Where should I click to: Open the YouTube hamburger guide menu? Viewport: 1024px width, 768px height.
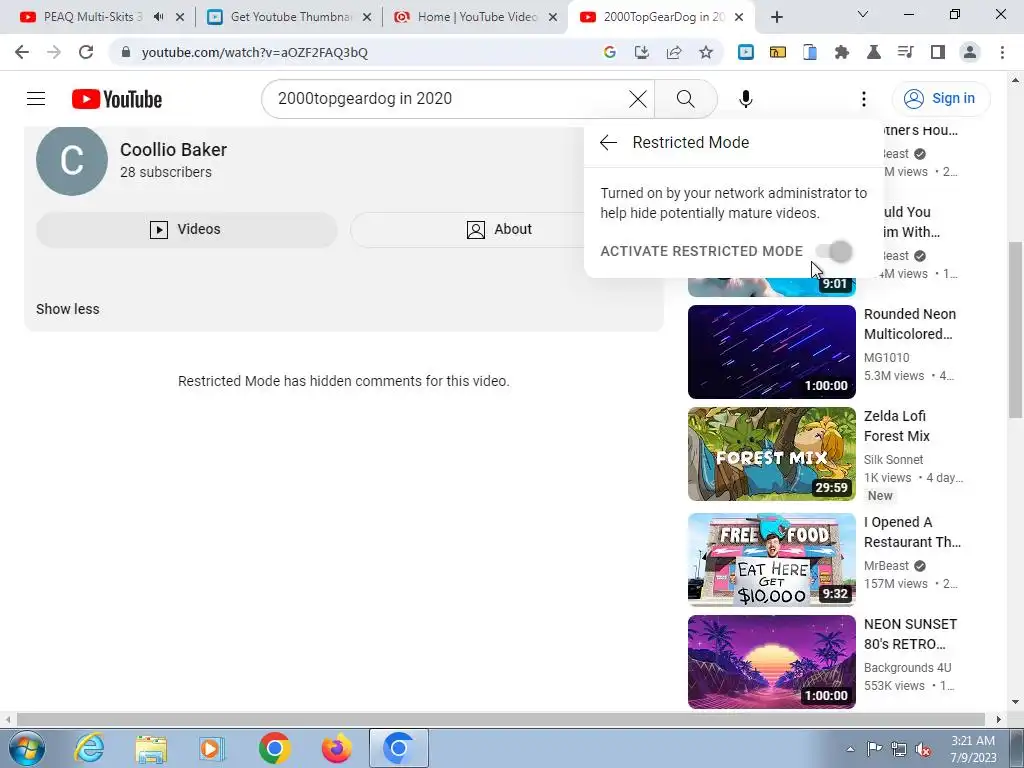click(36, 99)
